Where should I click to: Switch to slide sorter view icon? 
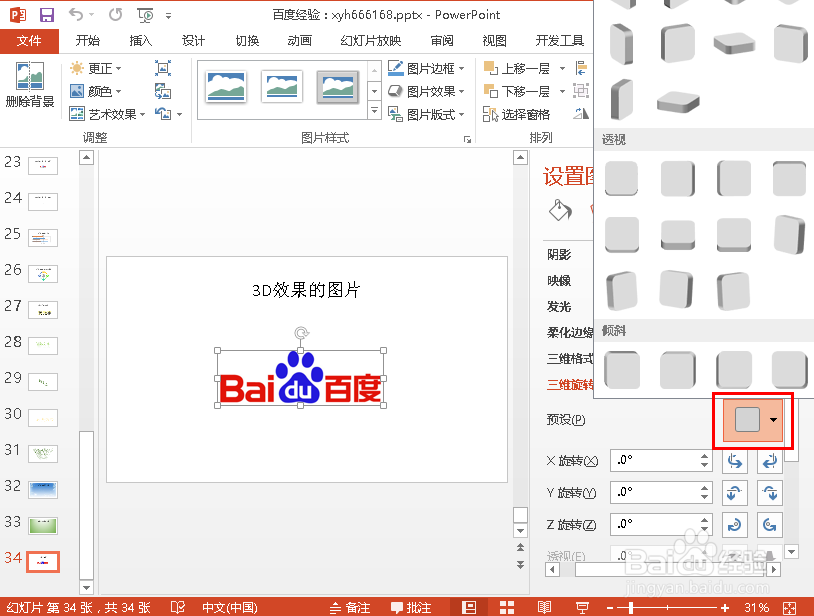click(507, 607)
